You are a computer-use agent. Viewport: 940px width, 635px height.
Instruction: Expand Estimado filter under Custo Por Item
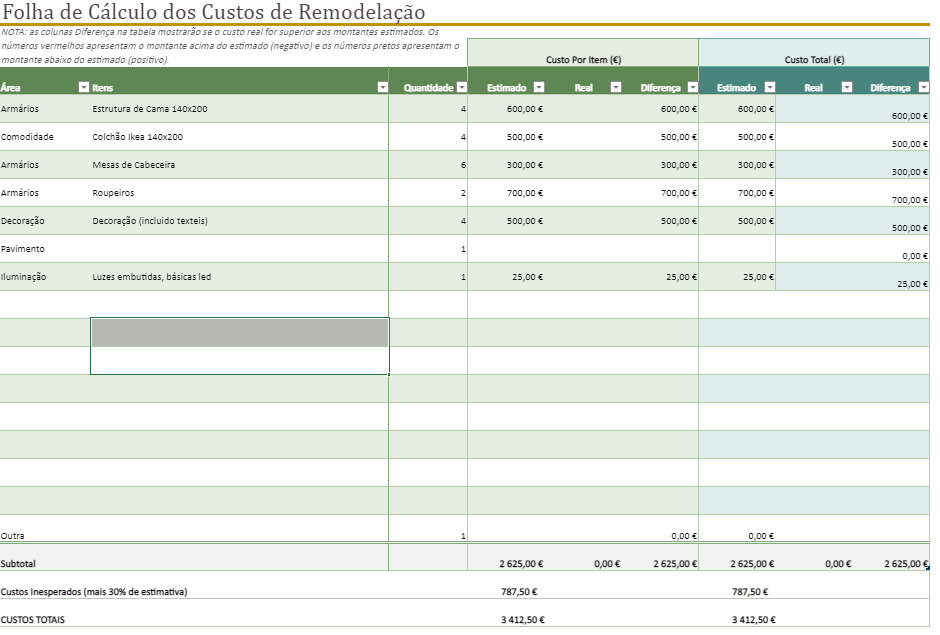coord(539,88)
